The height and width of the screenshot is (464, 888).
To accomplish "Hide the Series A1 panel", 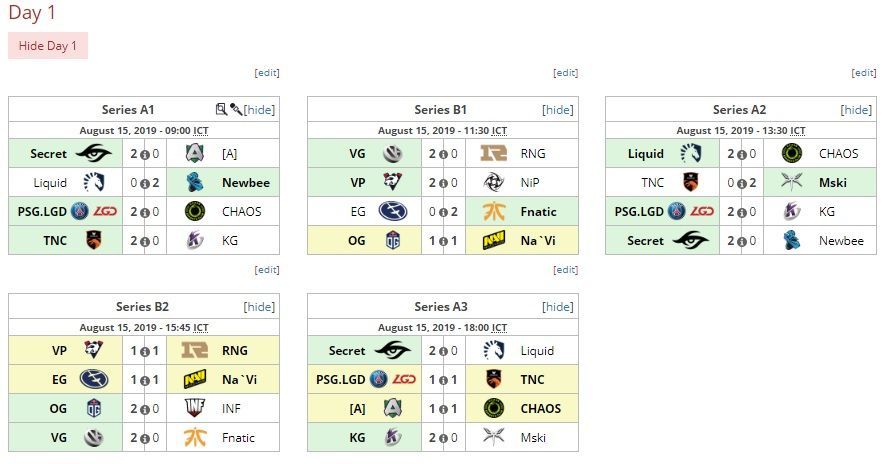I will pos(259,109).
